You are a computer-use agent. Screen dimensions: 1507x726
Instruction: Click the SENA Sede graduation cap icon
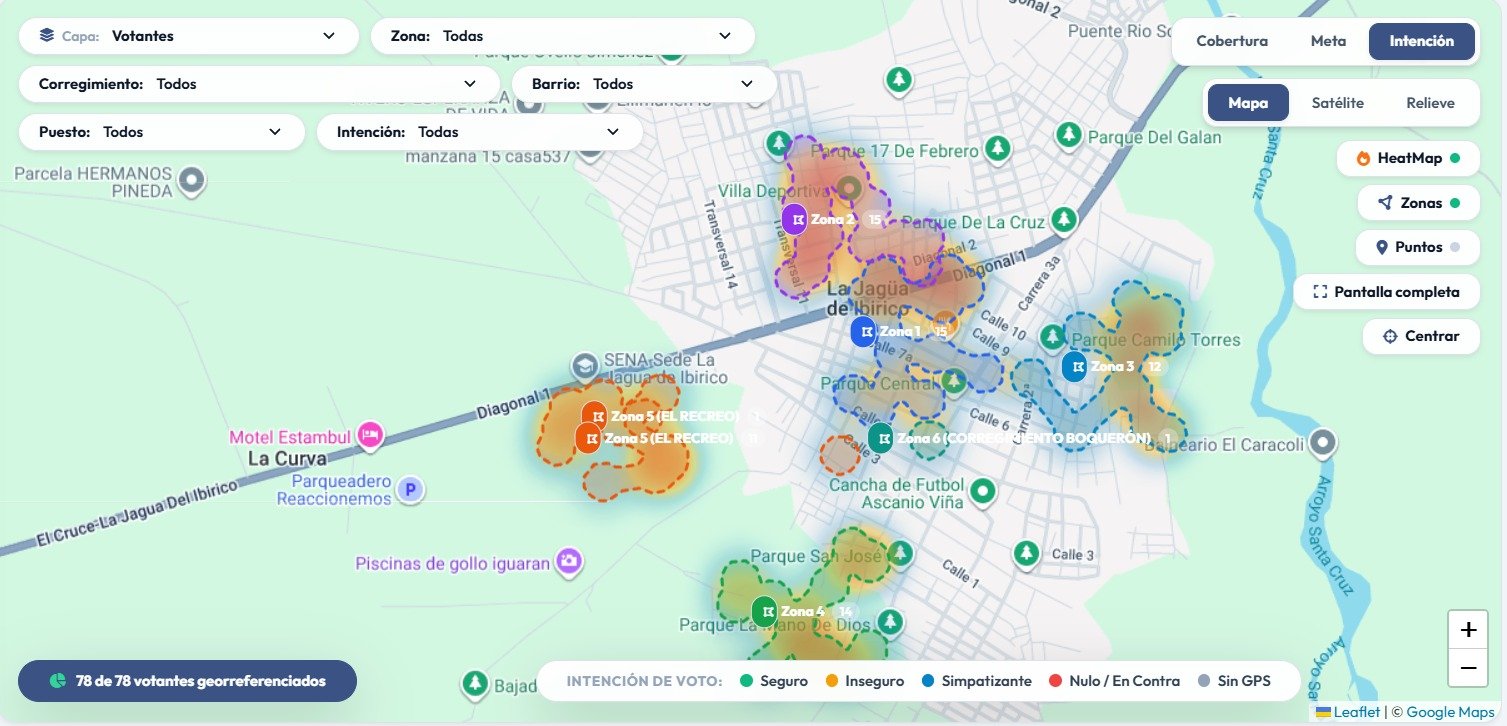[x=583, y=367]
